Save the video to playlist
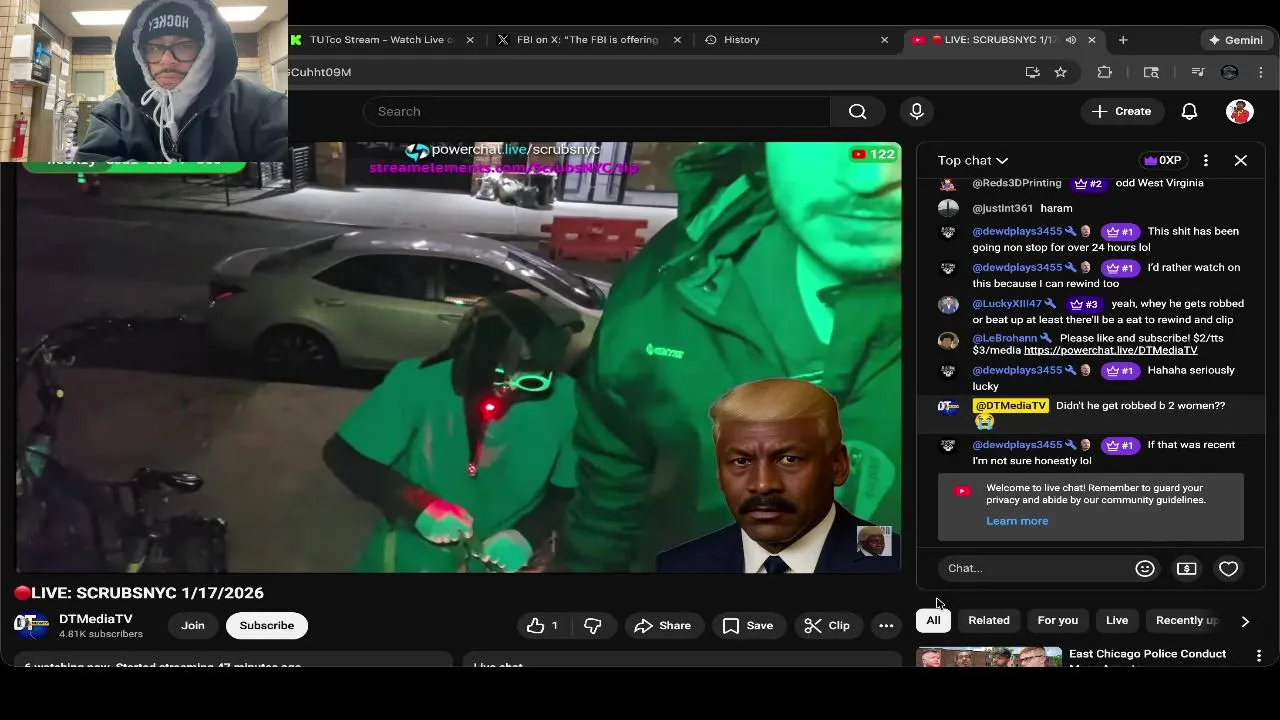Screen dimensions: 1280x720 [748, 625]
